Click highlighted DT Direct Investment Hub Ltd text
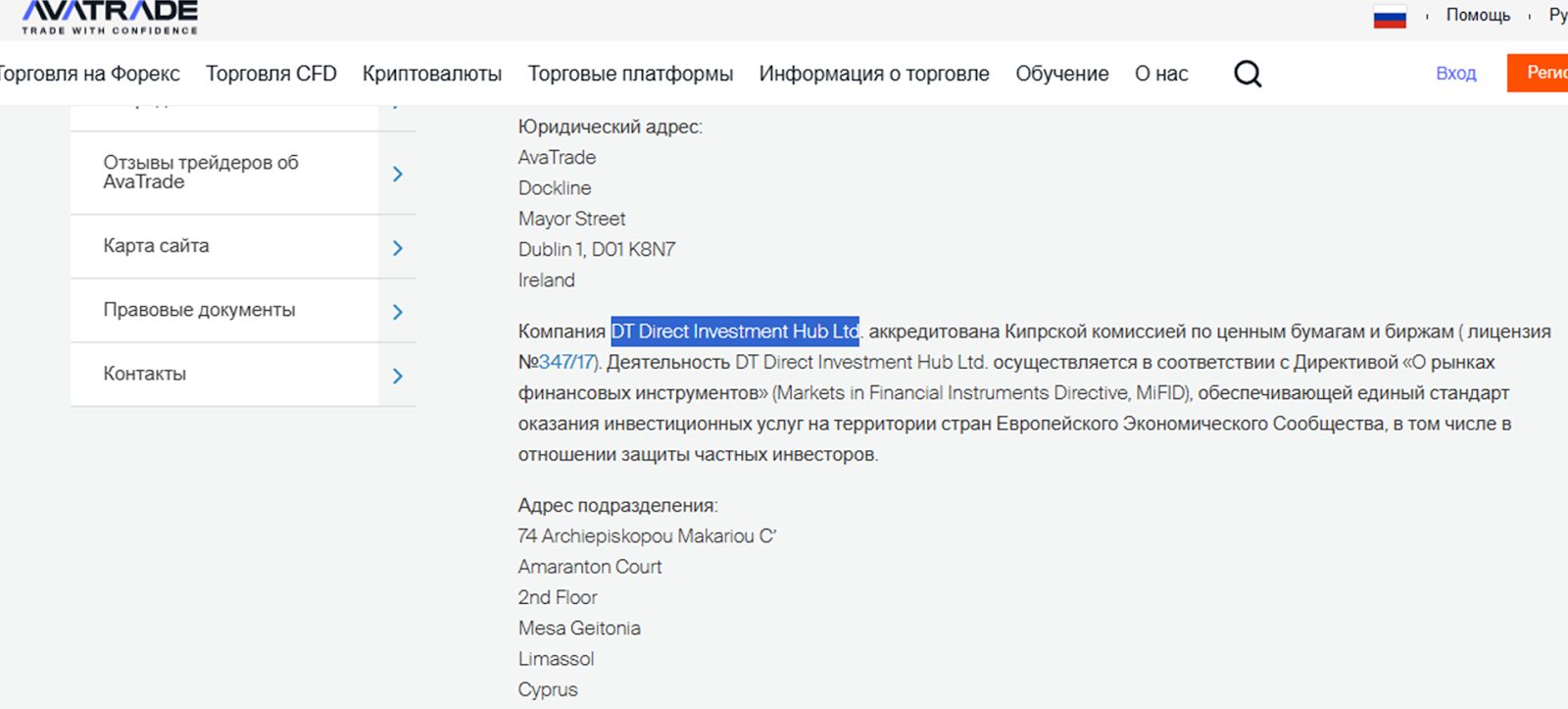 (x=735, y=331)
